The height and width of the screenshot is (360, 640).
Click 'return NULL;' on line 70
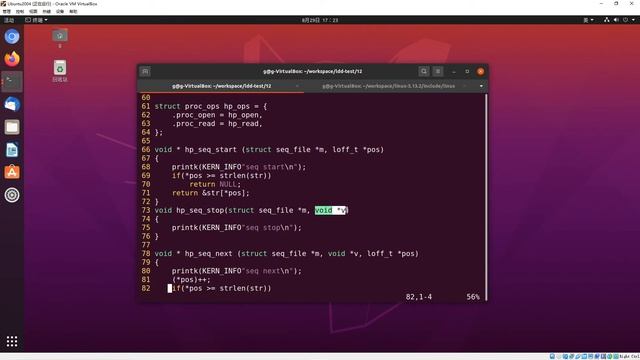pyautogui.click(x=215, y=184)
